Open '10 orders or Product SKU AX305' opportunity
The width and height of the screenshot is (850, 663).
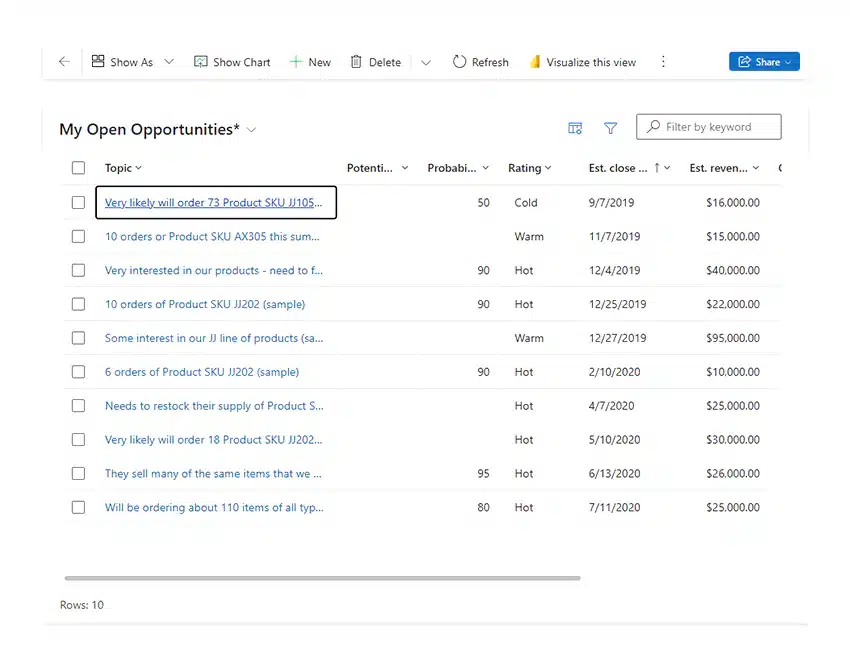pos(212,236)
